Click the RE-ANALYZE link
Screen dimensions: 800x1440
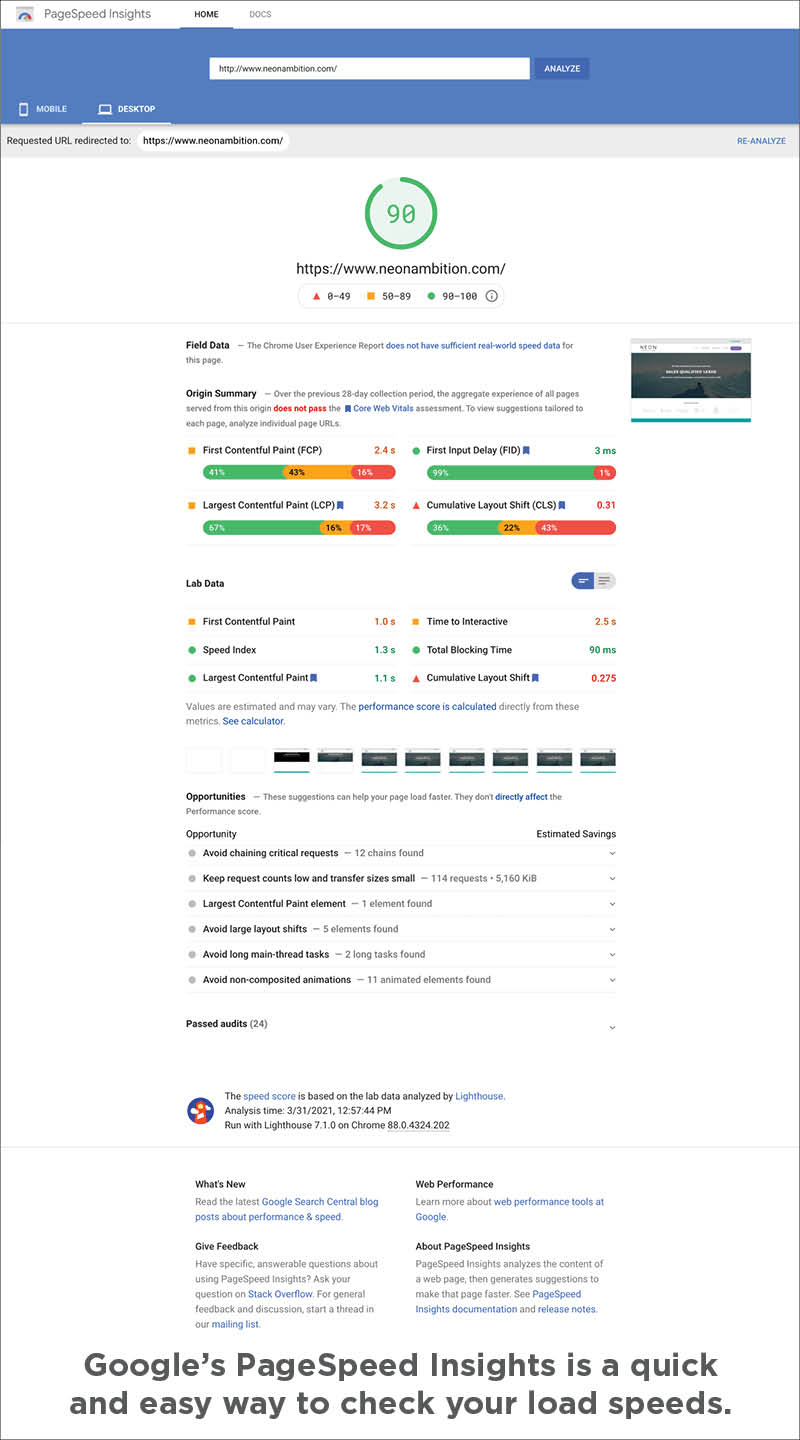(x=761, y=140)
